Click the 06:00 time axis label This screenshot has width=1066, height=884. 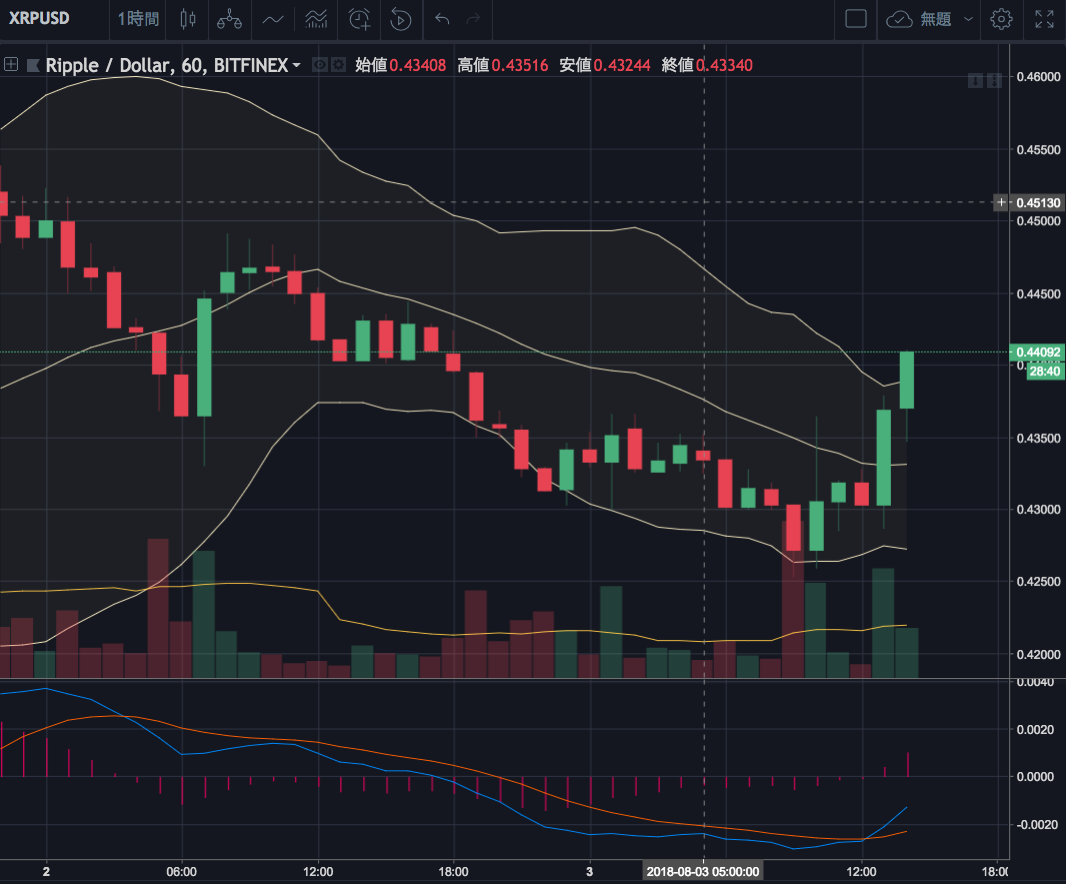tap(182, 872)
